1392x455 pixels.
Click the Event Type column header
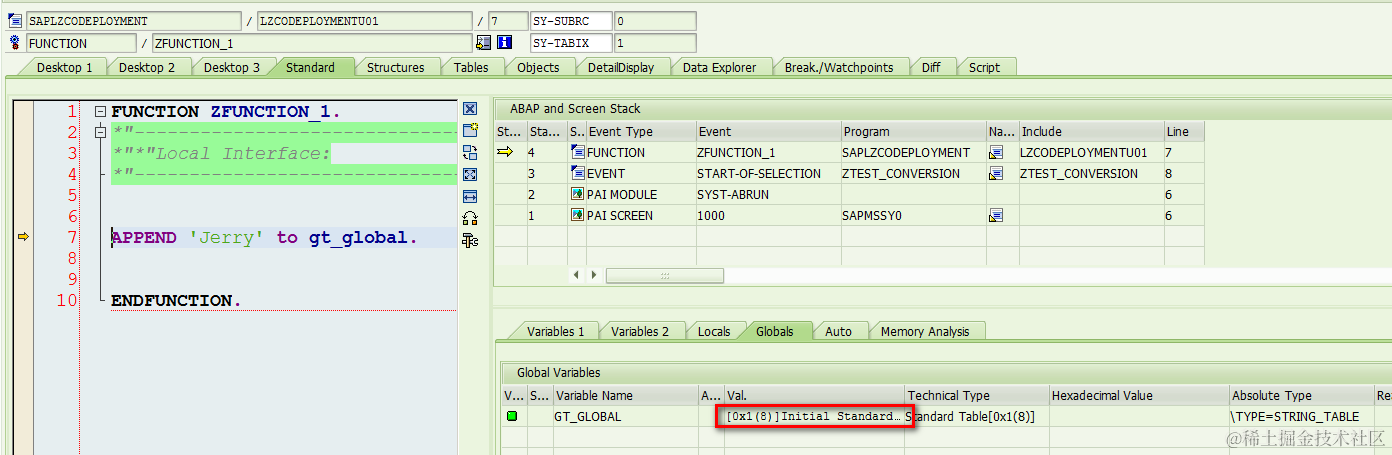[641, 131]
